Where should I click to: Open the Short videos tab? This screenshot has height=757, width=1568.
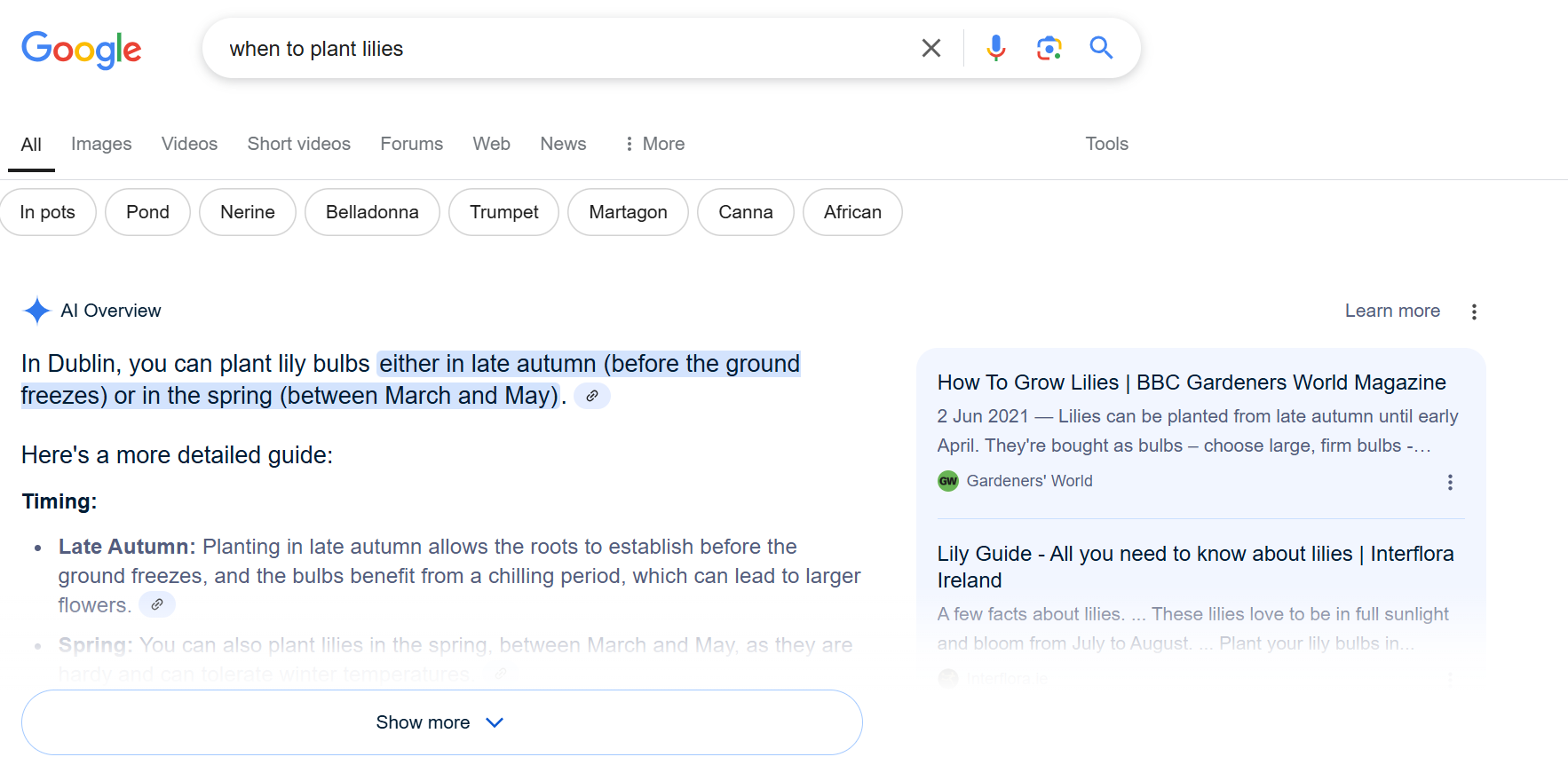(299, 144)
